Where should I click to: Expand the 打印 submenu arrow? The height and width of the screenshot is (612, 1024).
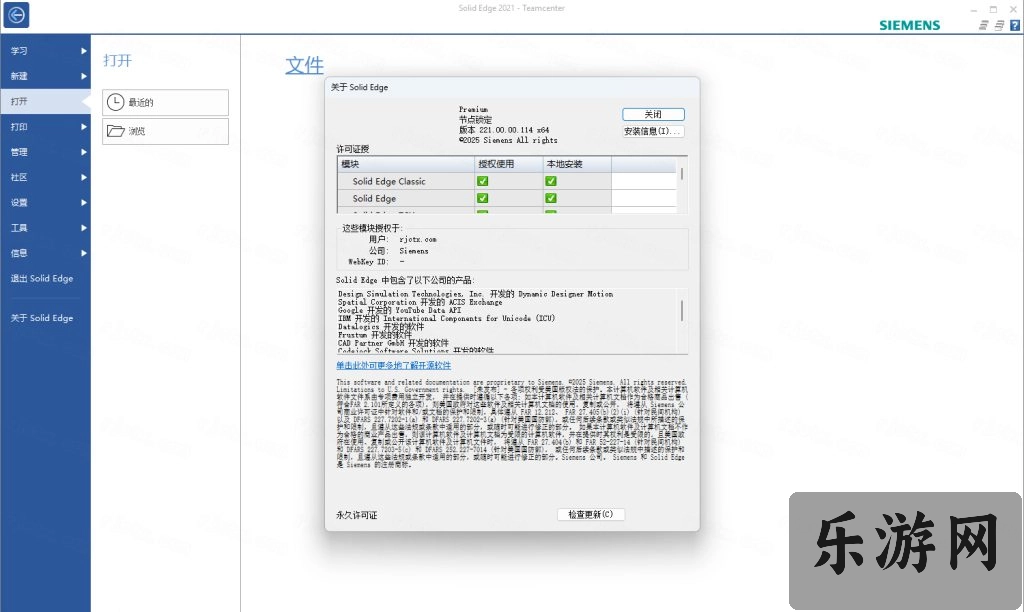[x=84, y=127]
